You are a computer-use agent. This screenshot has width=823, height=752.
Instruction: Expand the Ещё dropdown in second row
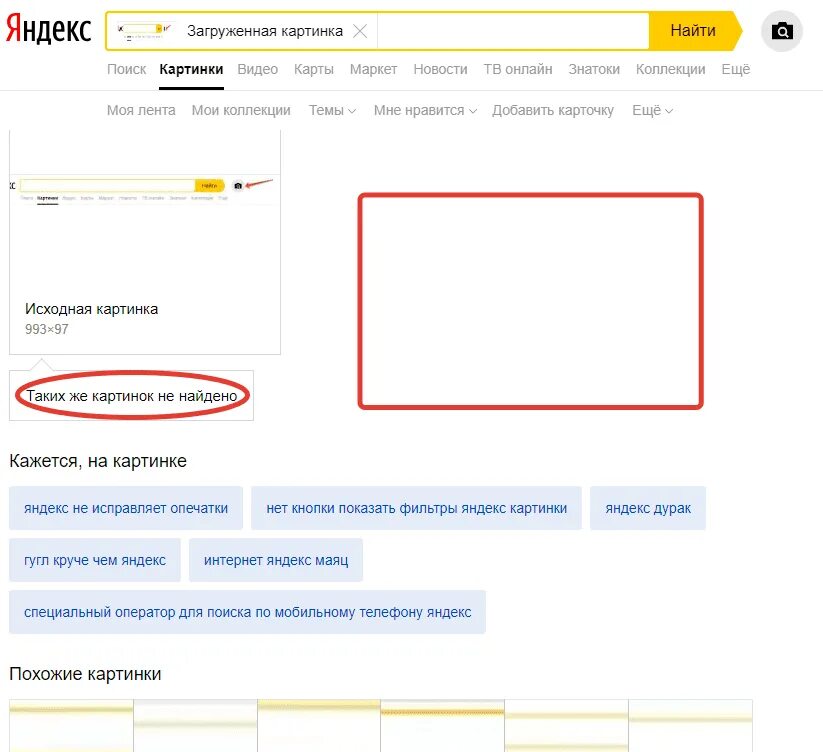652,110
